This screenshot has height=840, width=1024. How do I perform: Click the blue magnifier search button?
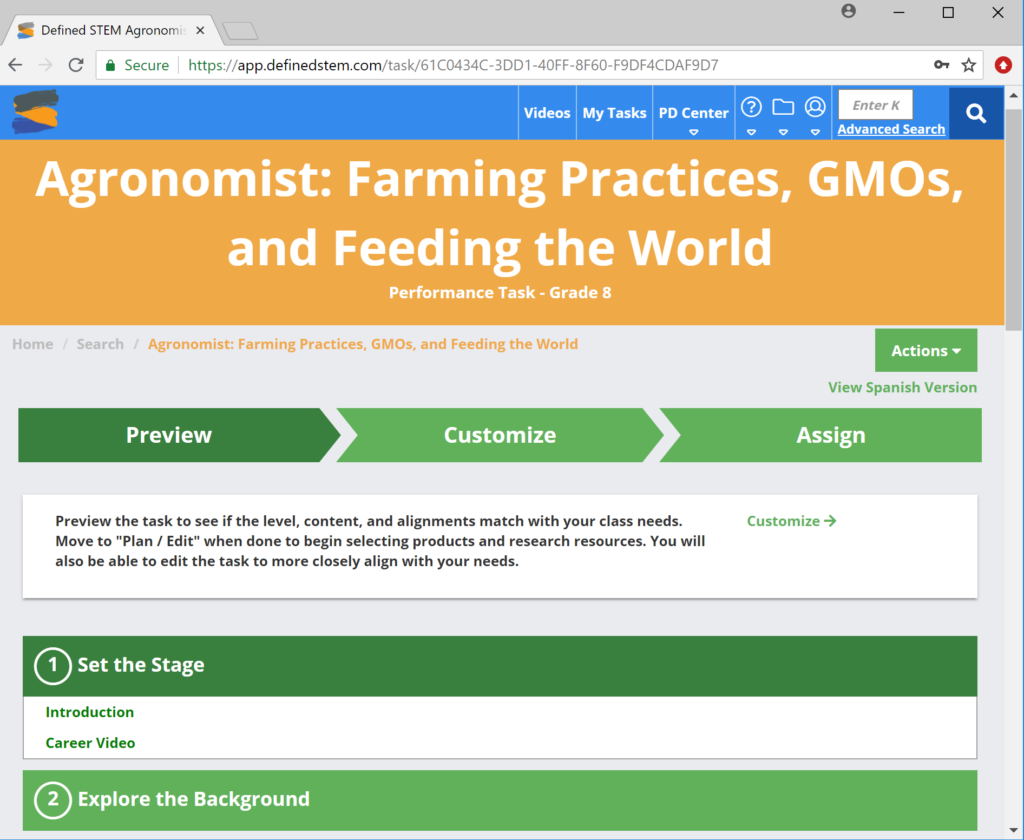[976, 113]
